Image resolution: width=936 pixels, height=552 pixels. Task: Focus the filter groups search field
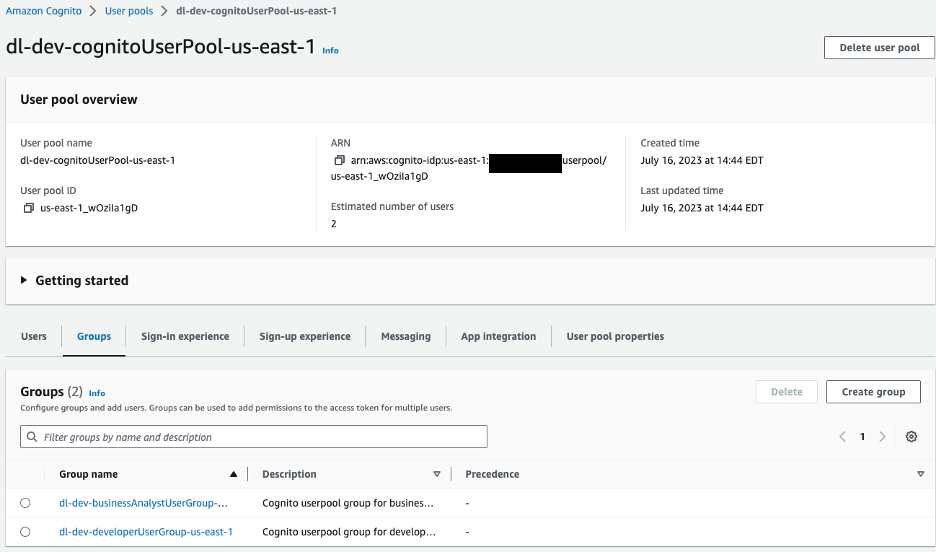[254, 437]
